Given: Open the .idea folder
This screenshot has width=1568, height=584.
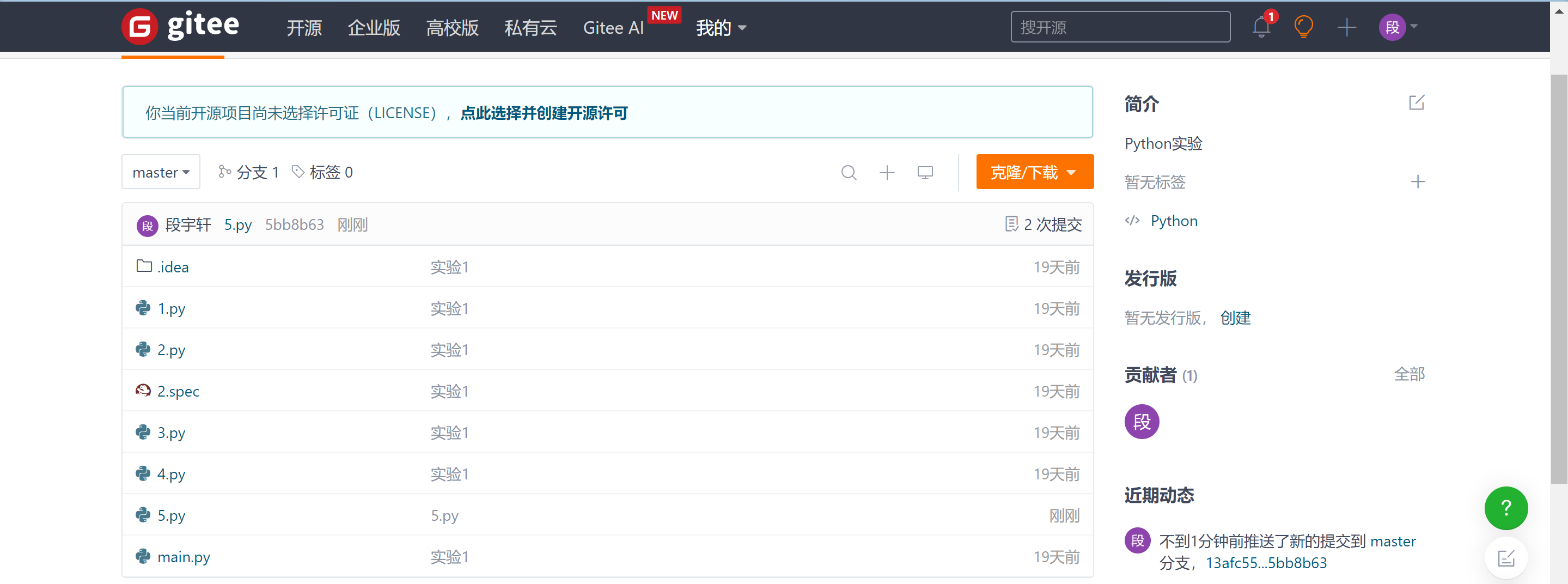Looking at the screenshot, I should click(x=173, y=267).
